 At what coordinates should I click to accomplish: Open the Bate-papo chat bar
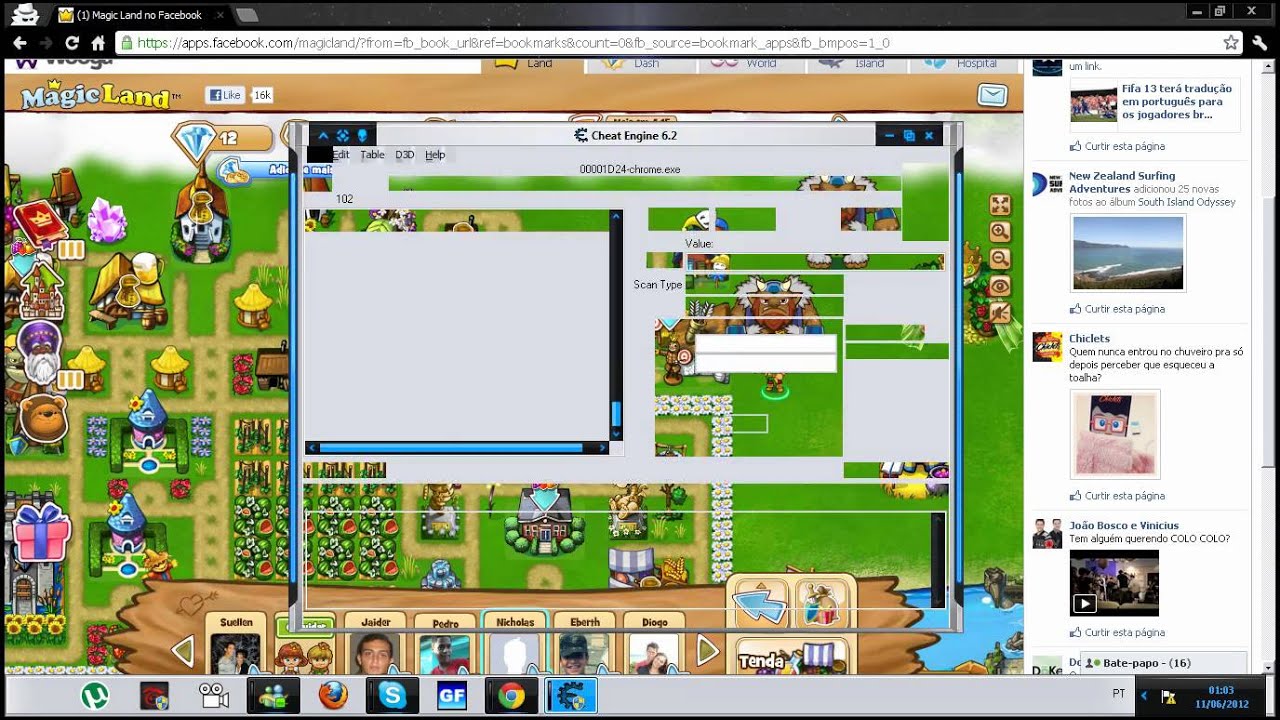(x=1164, y=662)
